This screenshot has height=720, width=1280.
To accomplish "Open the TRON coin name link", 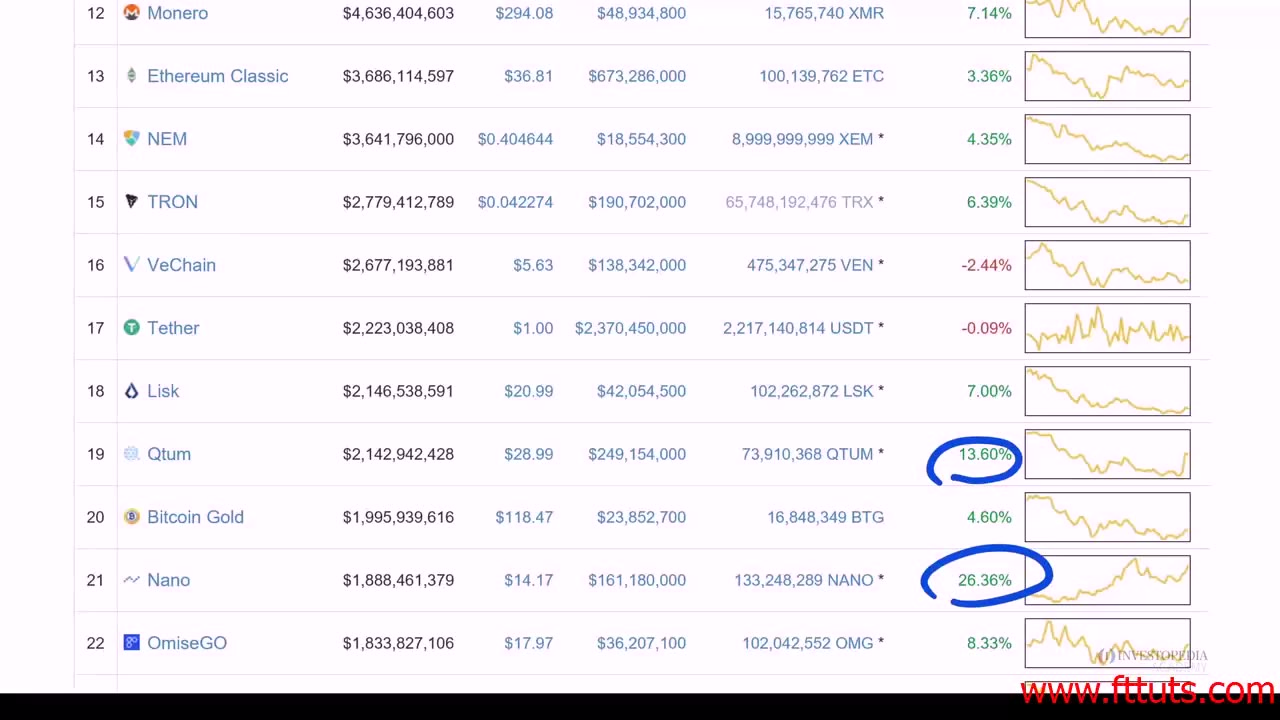I will point(172,202).
